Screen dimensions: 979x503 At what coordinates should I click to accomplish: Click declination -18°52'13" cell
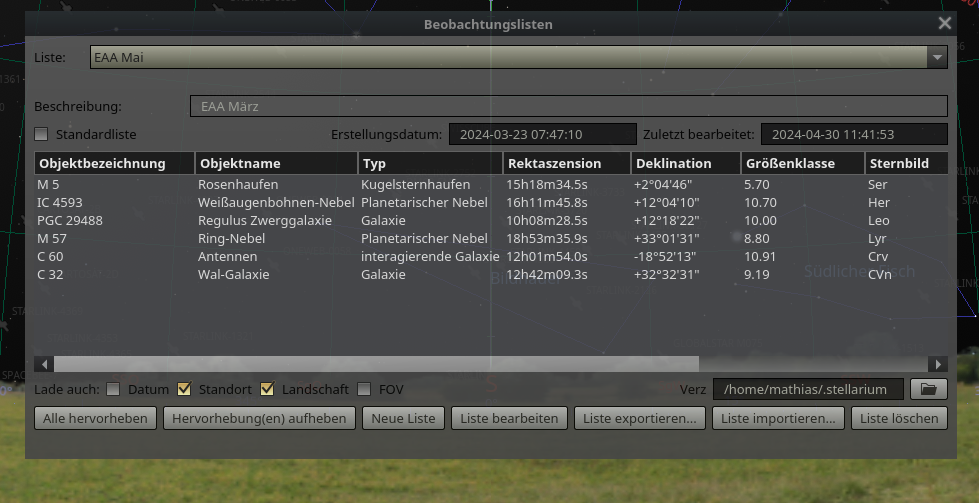point(665,256)
